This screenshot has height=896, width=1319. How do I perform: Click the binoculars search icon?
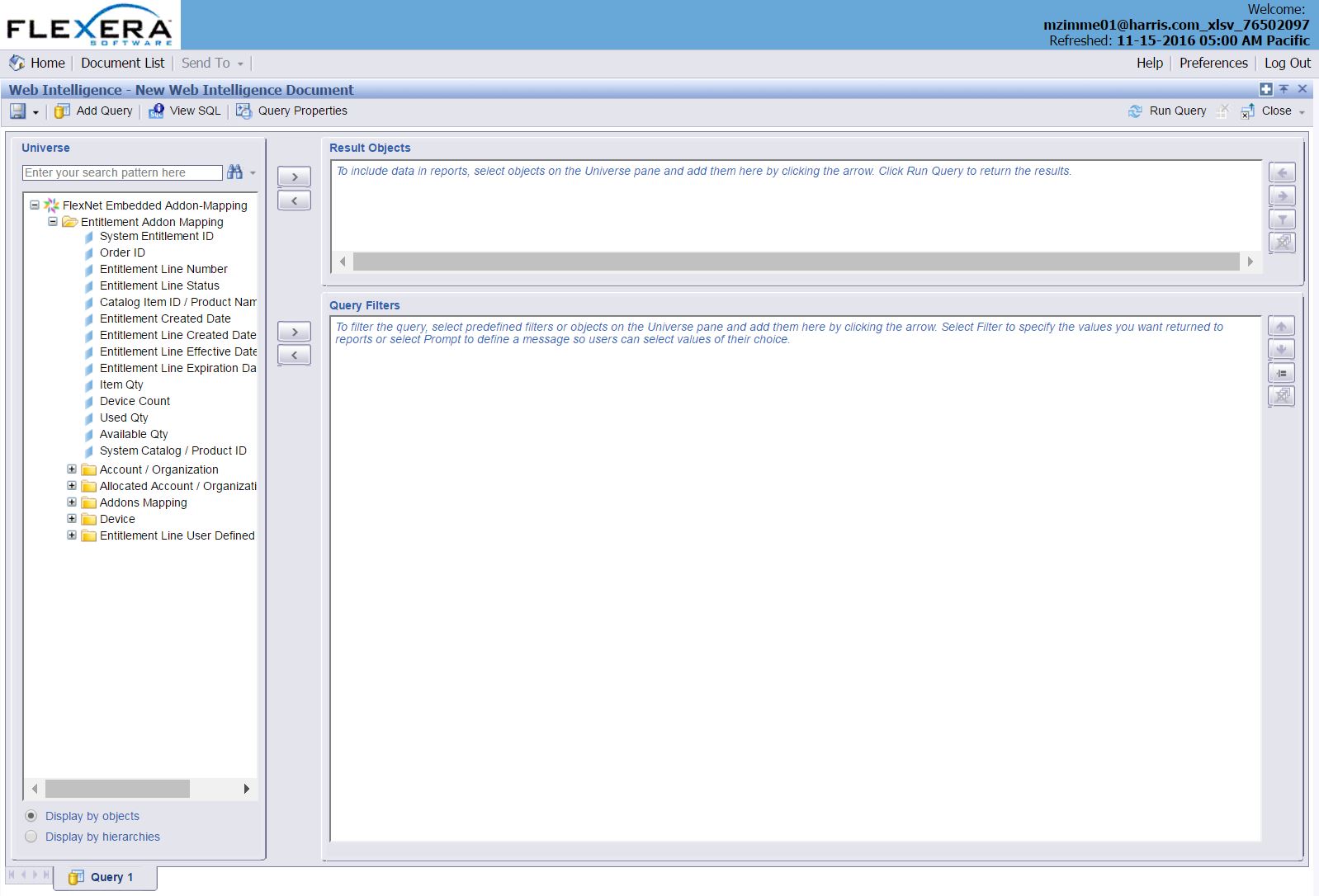(235, 172)
